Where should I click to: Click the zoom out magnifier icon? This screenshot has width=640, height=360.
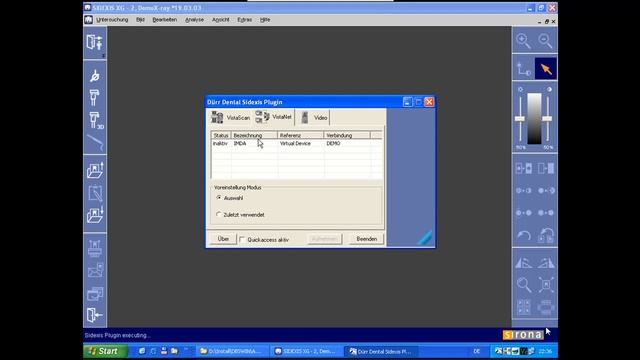[545, 41]
